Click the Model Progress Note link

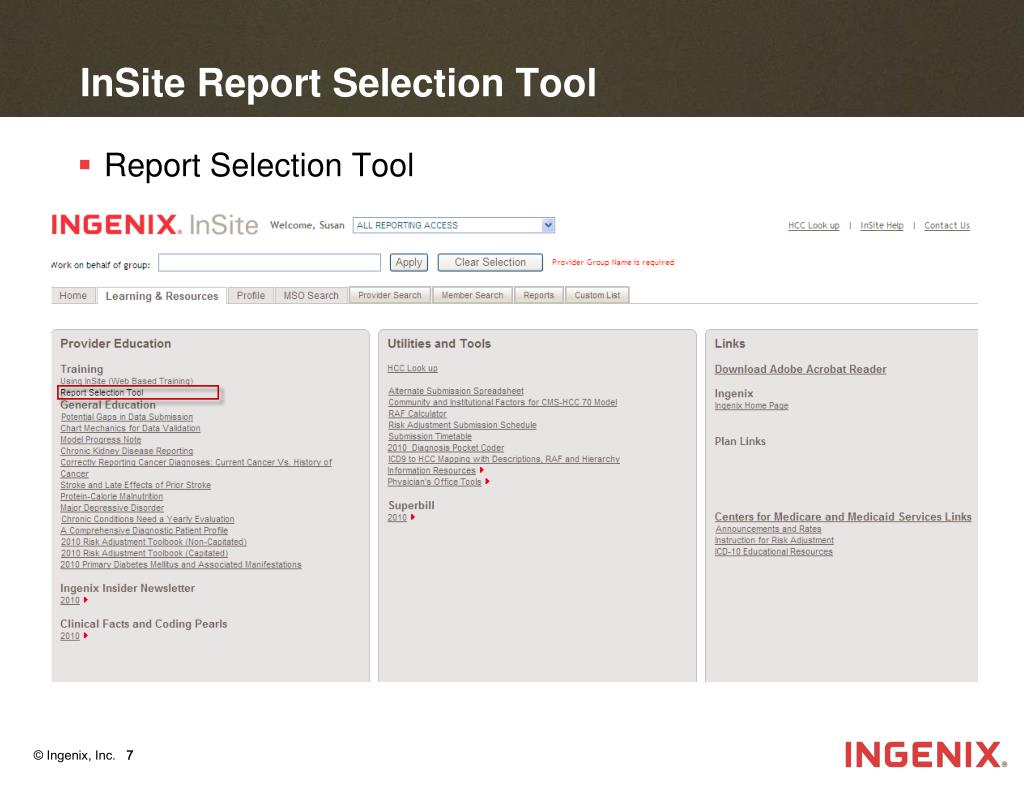[x=101, y=440]
